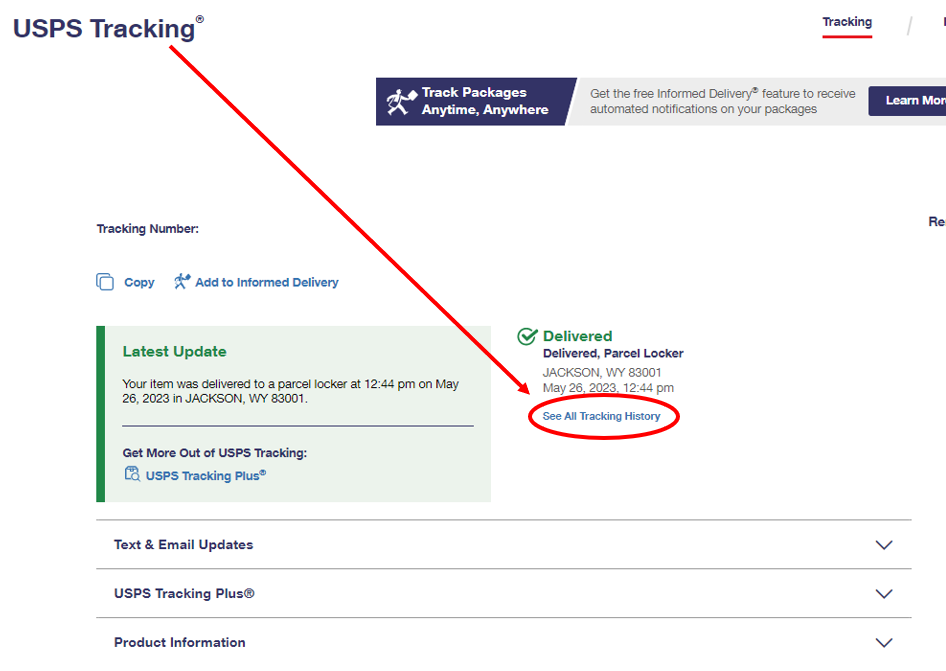Select the Tracking tab

(847, 22)
